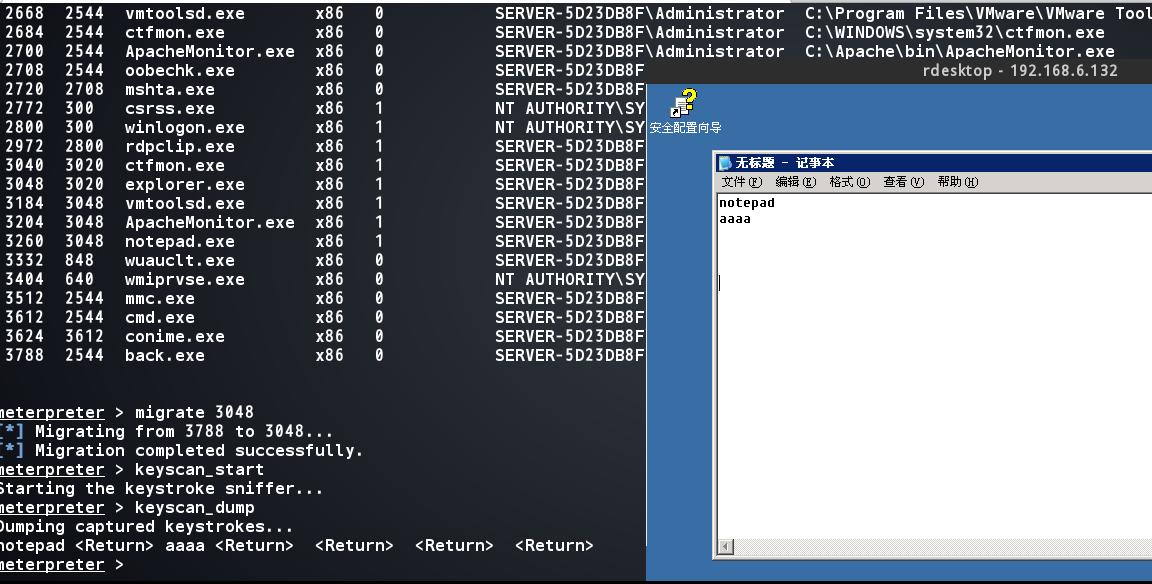Click 'mmc.exe' in the terminal process list
The width and height of the screenshot is (1152, 584).
159,298
